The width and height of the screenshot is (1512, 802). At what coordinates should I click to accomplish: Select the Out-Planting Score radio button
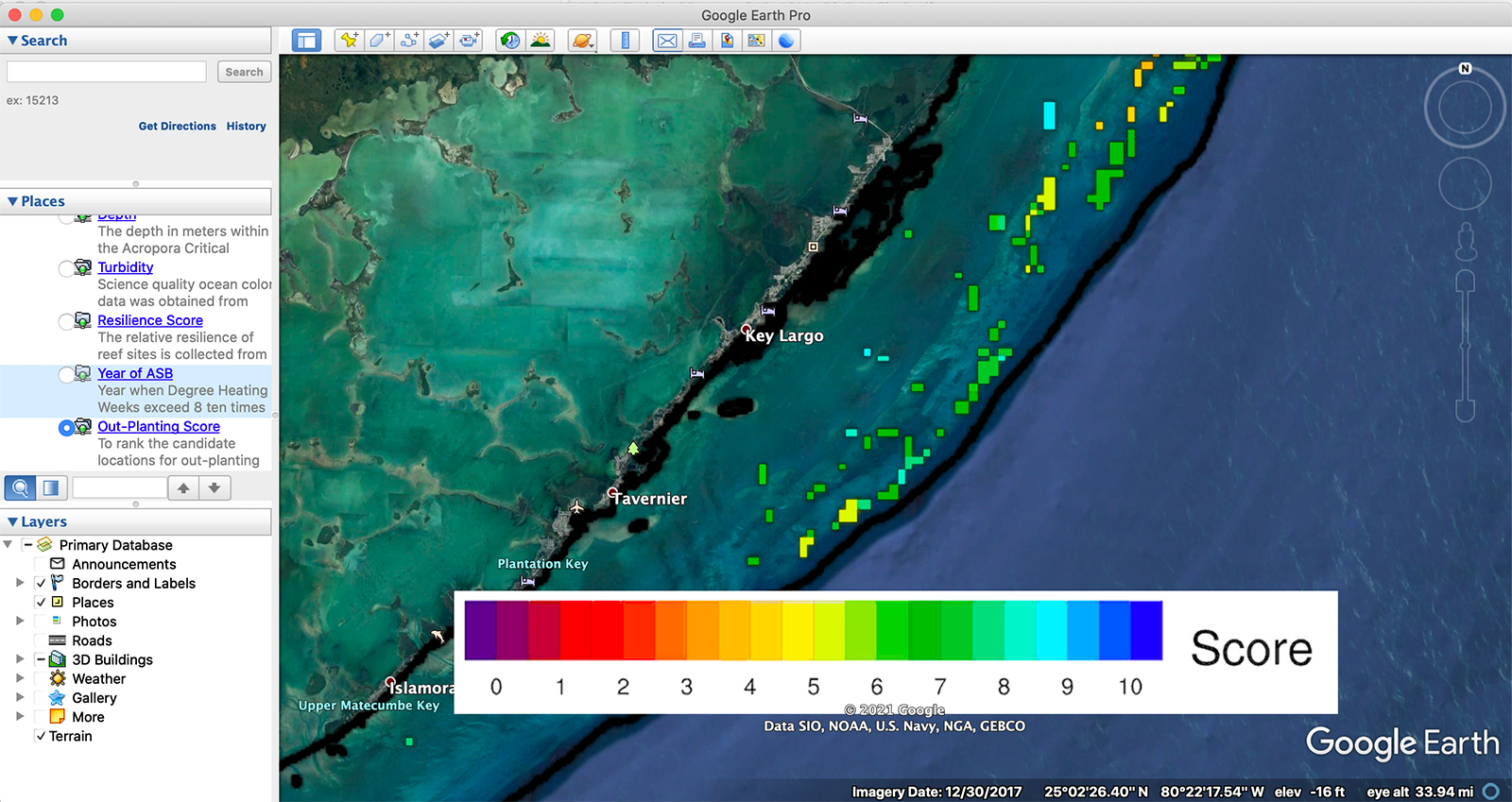(66, 427)
